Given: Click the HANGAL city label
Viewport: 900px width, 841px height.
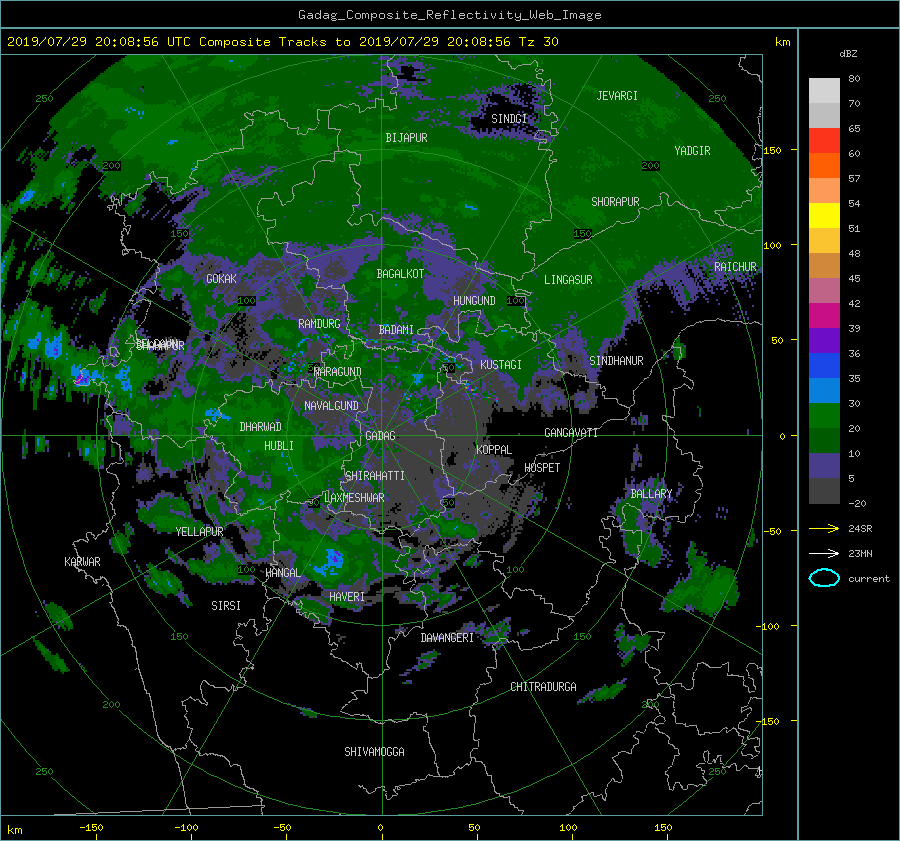Looking at the screenshot, I should (x=282, y=573).
